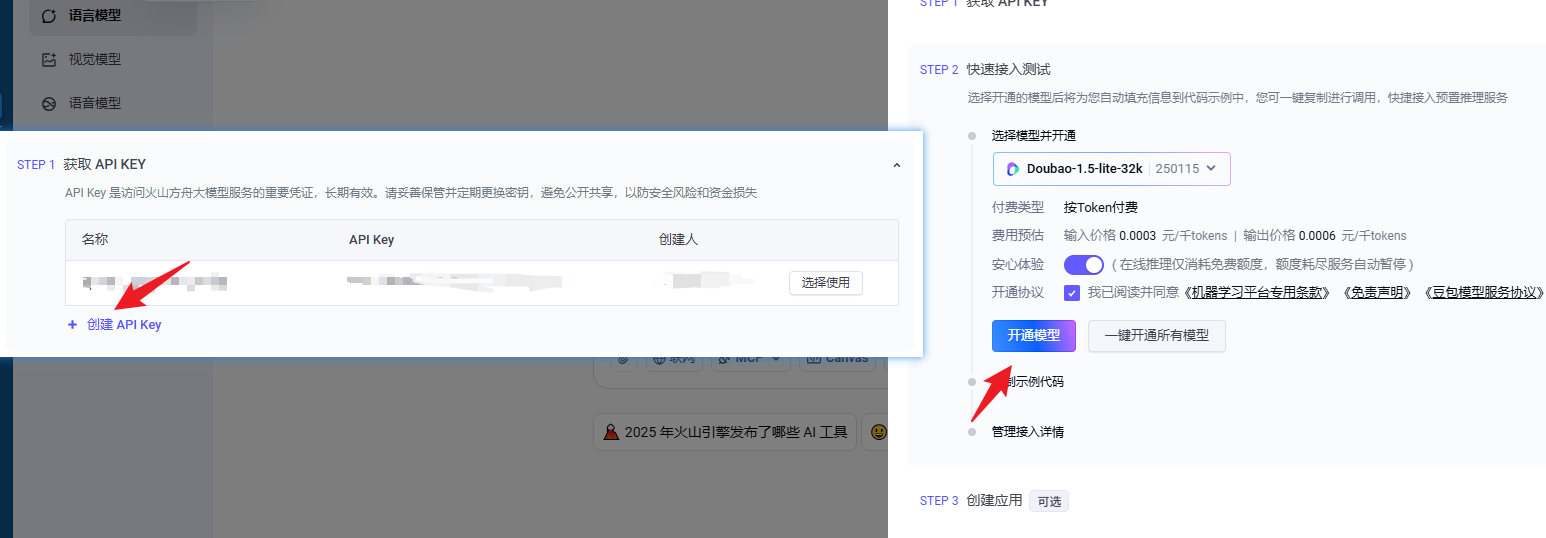The image size is (1546, 538).
Task: Open the 豆包模型服务协议 link
Action: (x=1483, y=293)
